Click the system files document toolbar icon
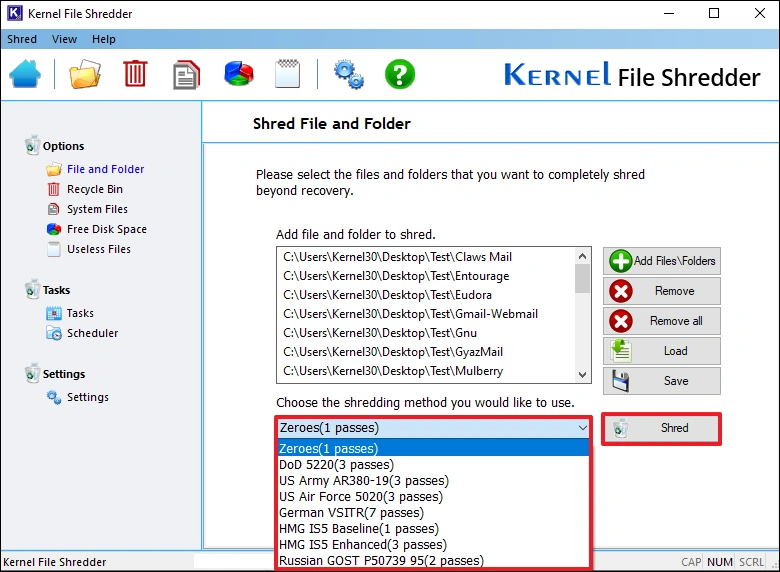 pos(186,75)
